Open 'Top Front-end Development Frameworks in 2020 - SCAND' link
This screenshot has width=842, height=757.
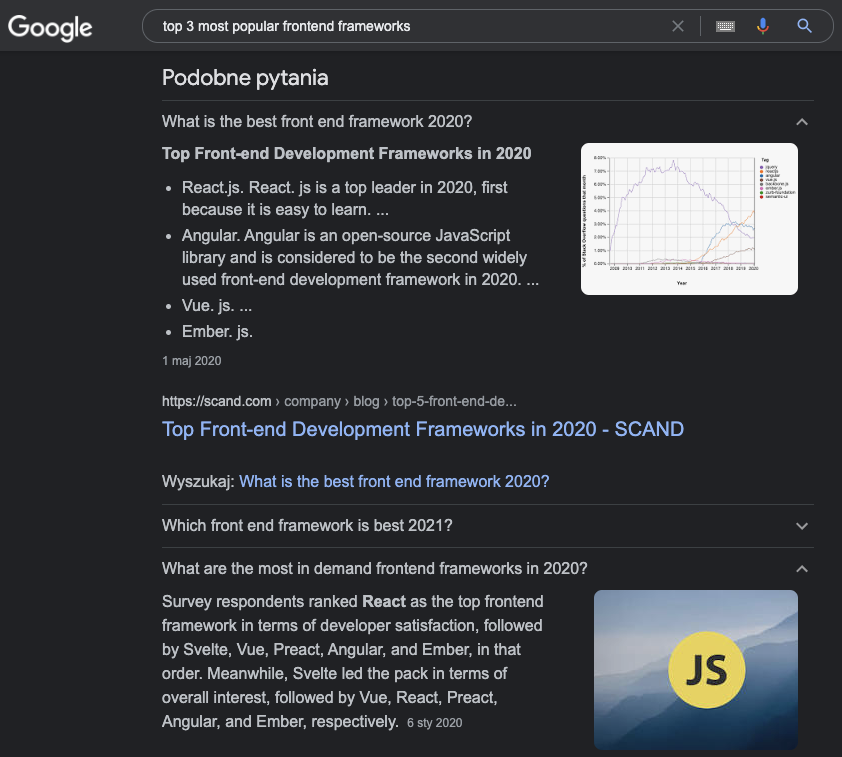(423, 430)
